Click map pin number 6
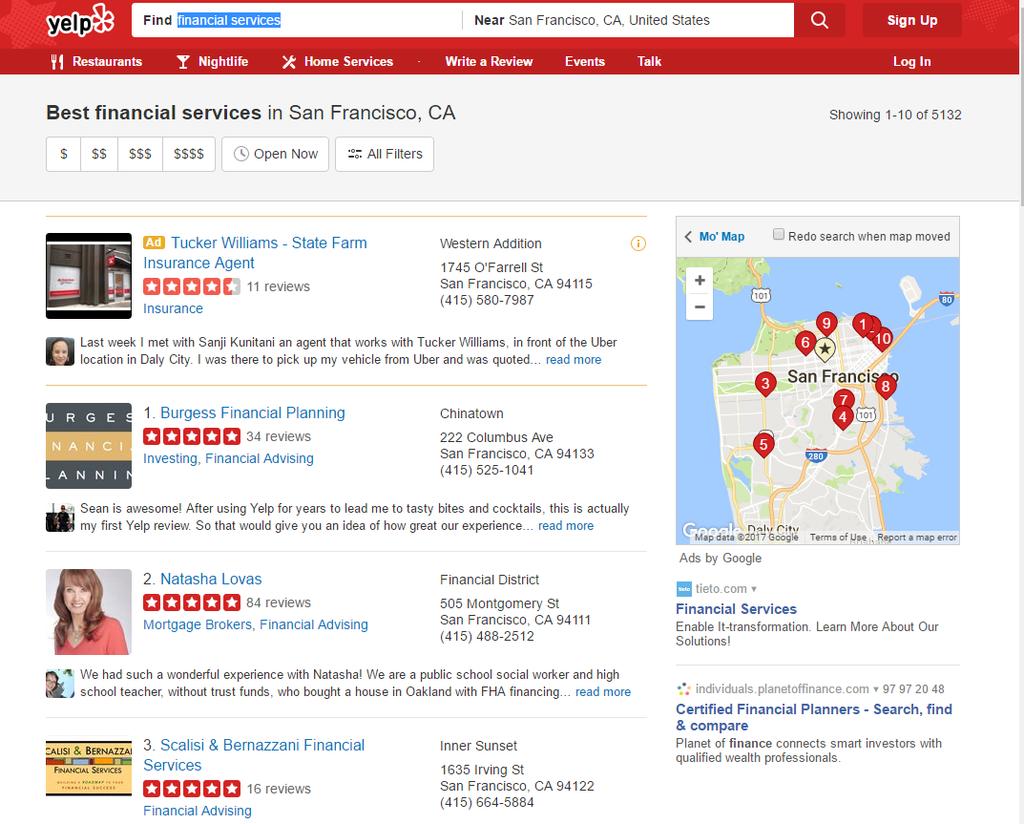This screenshot has height=824, width=1024. coord(805,343)
